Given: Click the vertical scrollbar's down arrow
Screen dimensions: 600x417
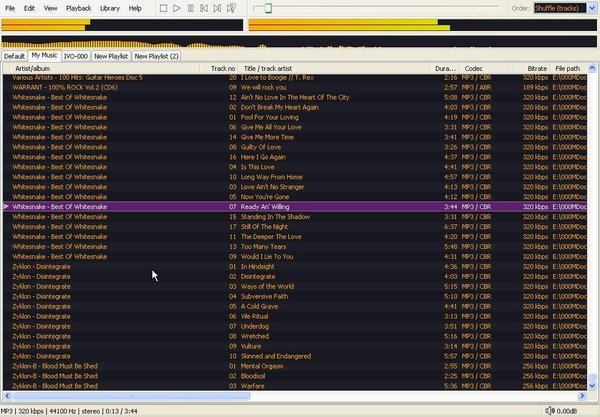Looking at the screenshot, I should tap(592, 385).
